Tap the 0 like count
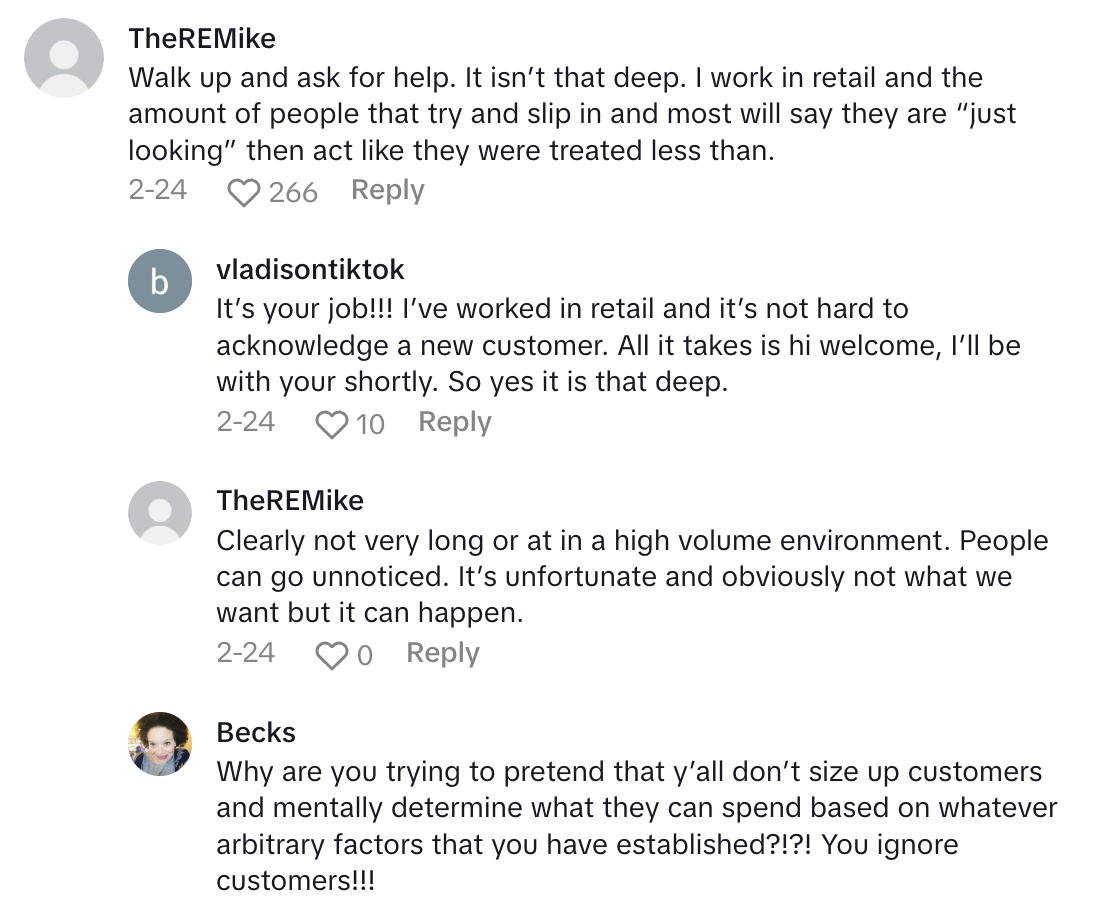This screenshot has height=906, width=1098. pos(365,655)
